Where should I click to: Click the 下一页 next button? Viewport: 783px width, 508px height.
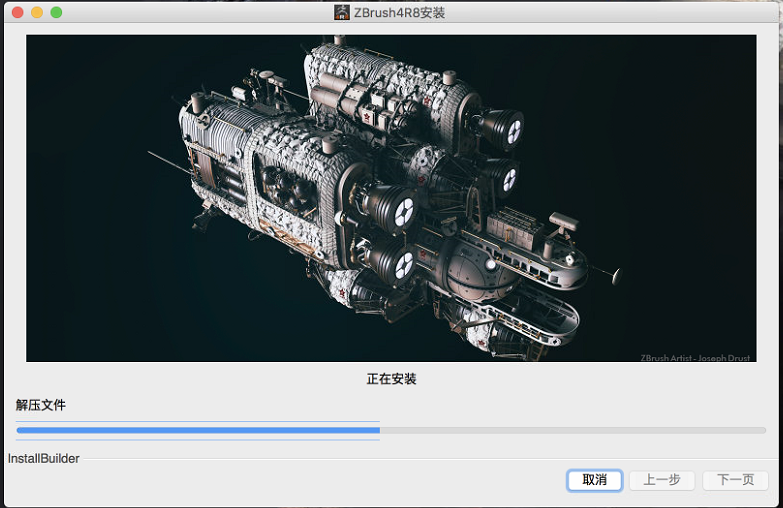(x=735, y=480)
